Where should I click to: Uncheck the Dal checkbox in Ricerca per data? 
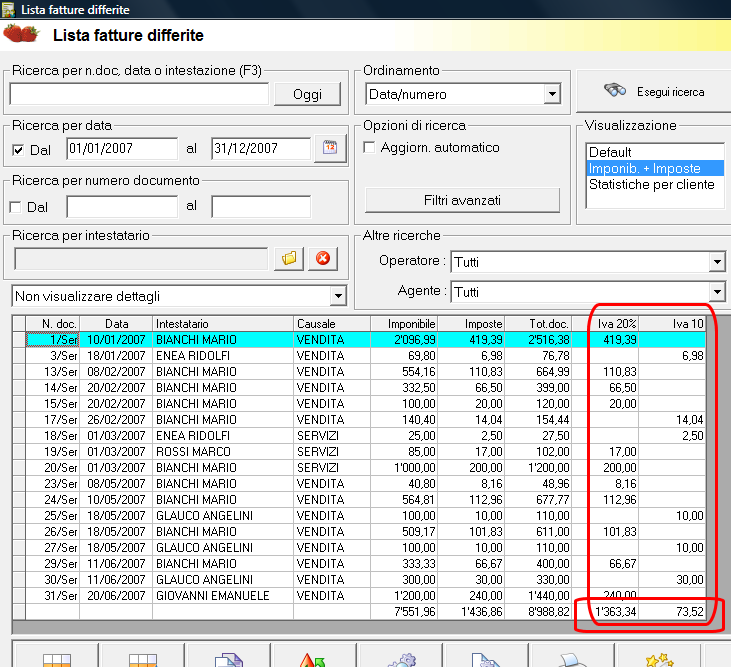coord(18,150)
